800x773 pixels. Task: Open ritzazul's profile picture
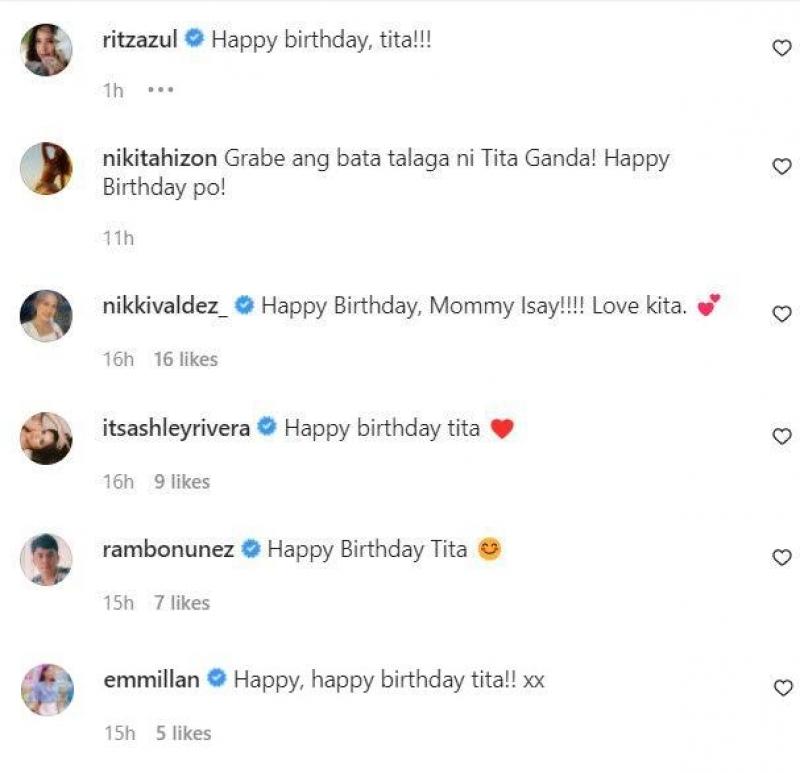click(x=46, y=50)
